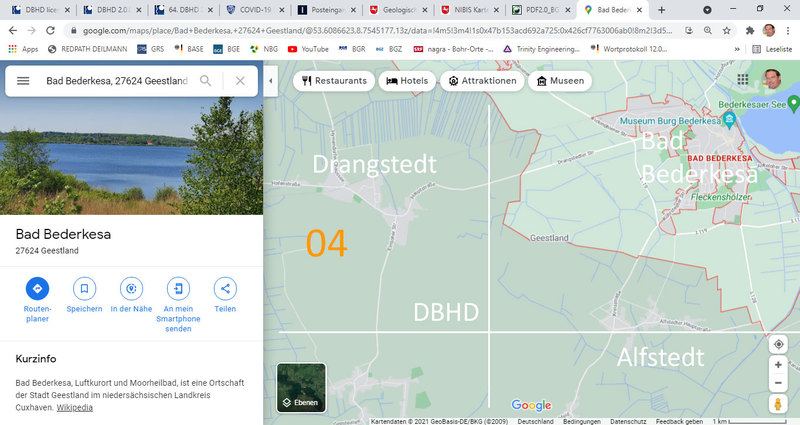Collapse the side panel arrow
800x425 pixels.
coord(270,80)
